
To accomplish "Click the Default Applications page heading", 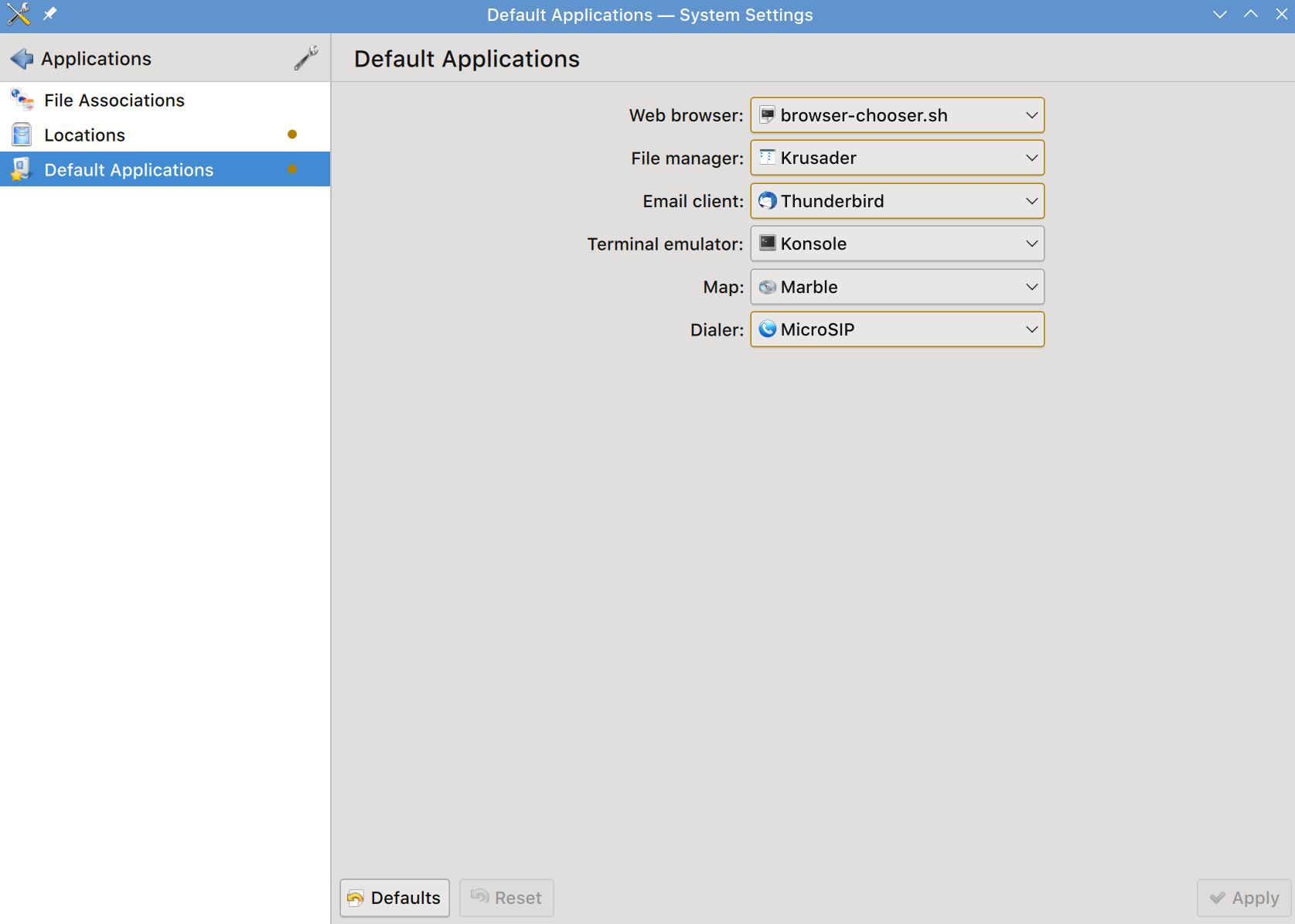I will pyautogui.click(x=467, y=59).
